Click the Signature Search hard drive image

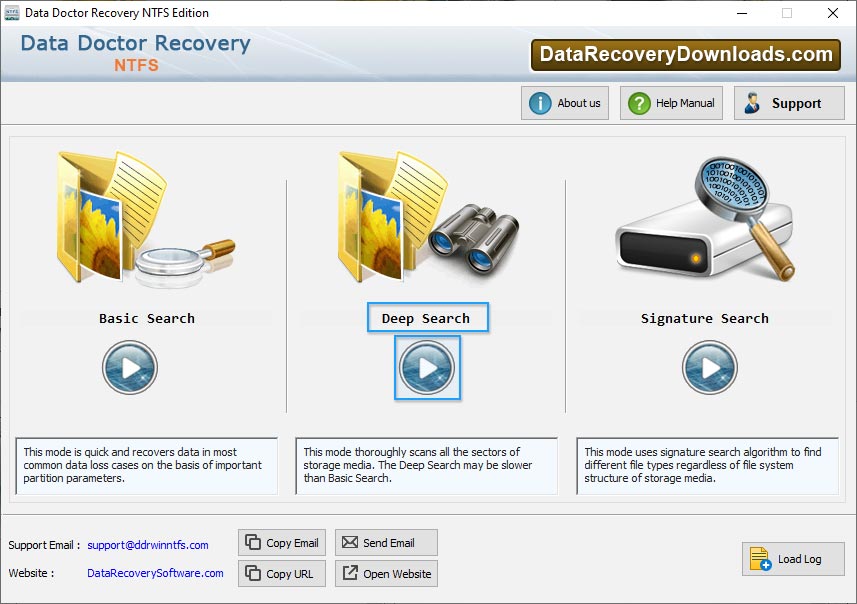tap(705, 220)
